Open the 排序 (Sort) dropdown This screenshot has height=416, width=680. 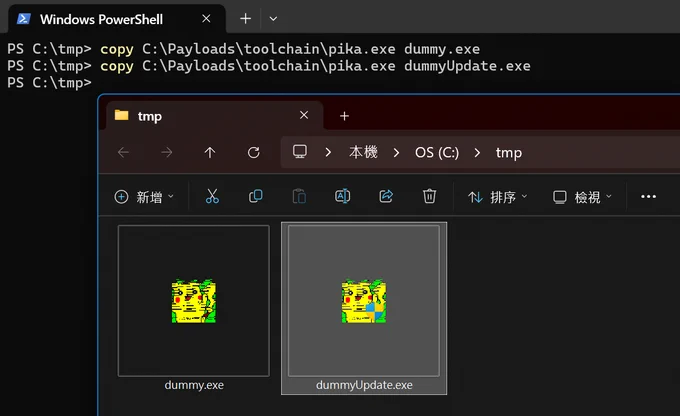tap(497, 197)
